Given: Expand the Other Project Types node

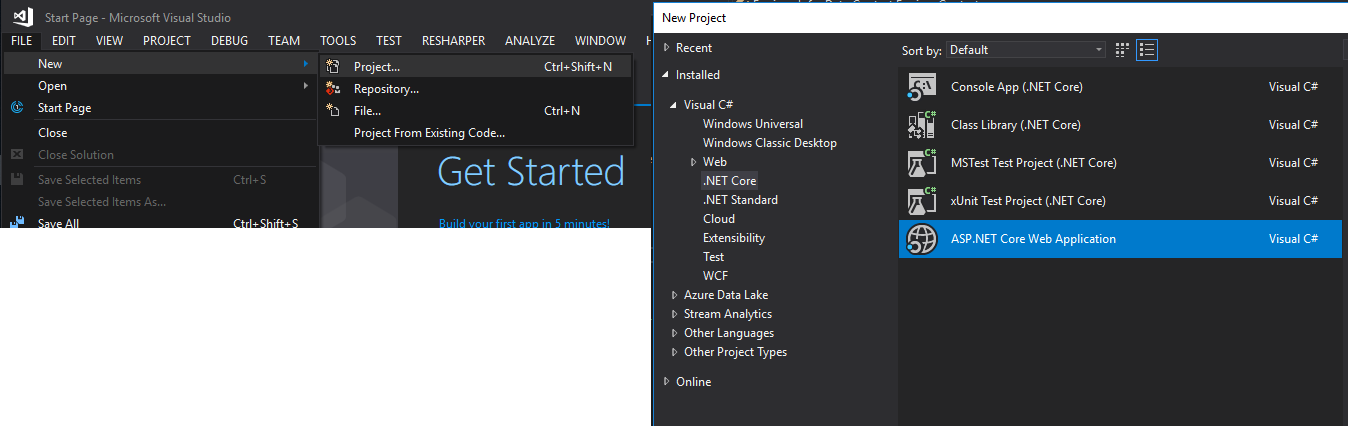Looking at the screenshot, I should point(675,352).
